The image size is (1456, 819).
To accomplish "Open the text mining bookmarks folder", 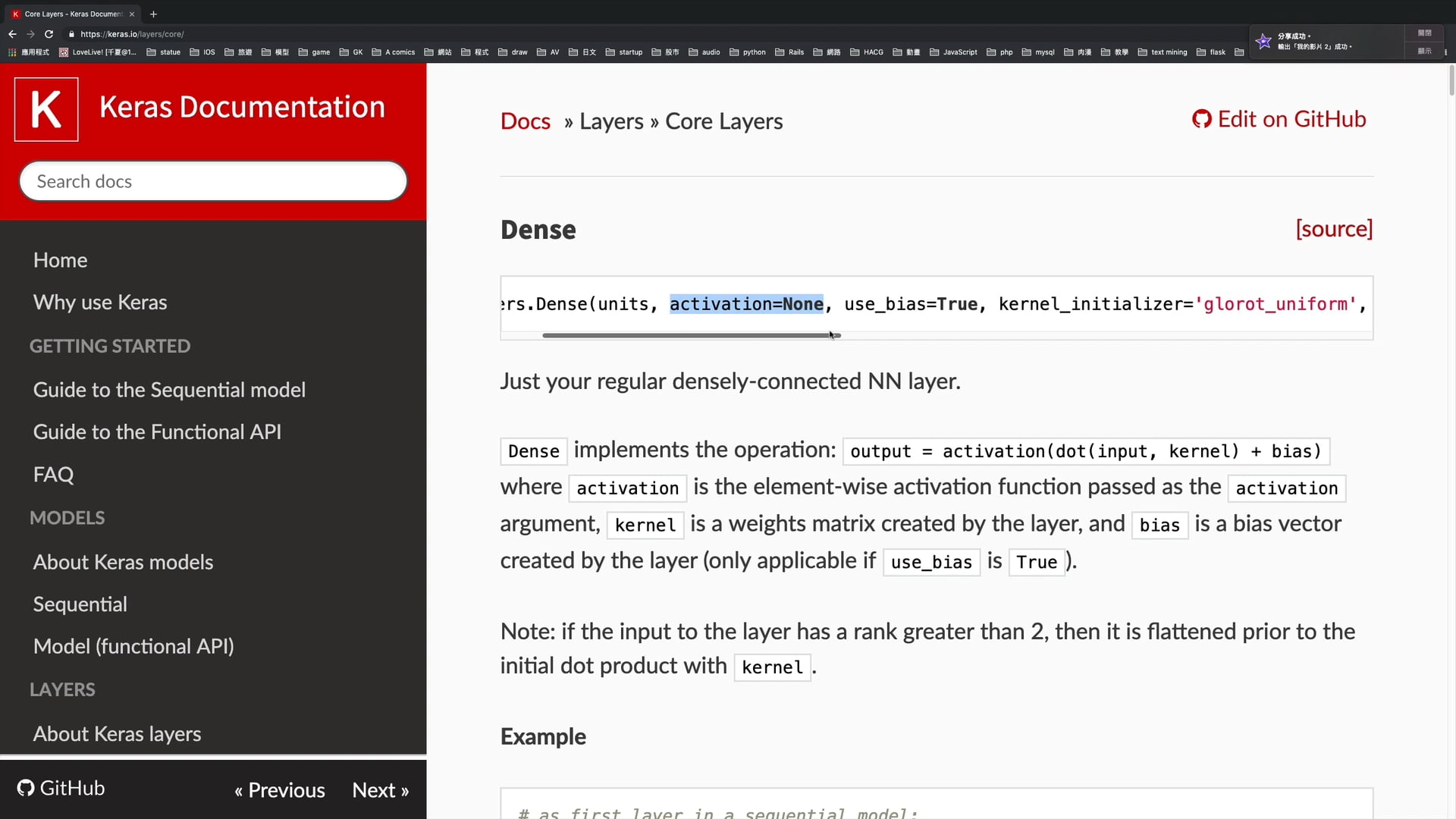I will tap(1162, 52).
